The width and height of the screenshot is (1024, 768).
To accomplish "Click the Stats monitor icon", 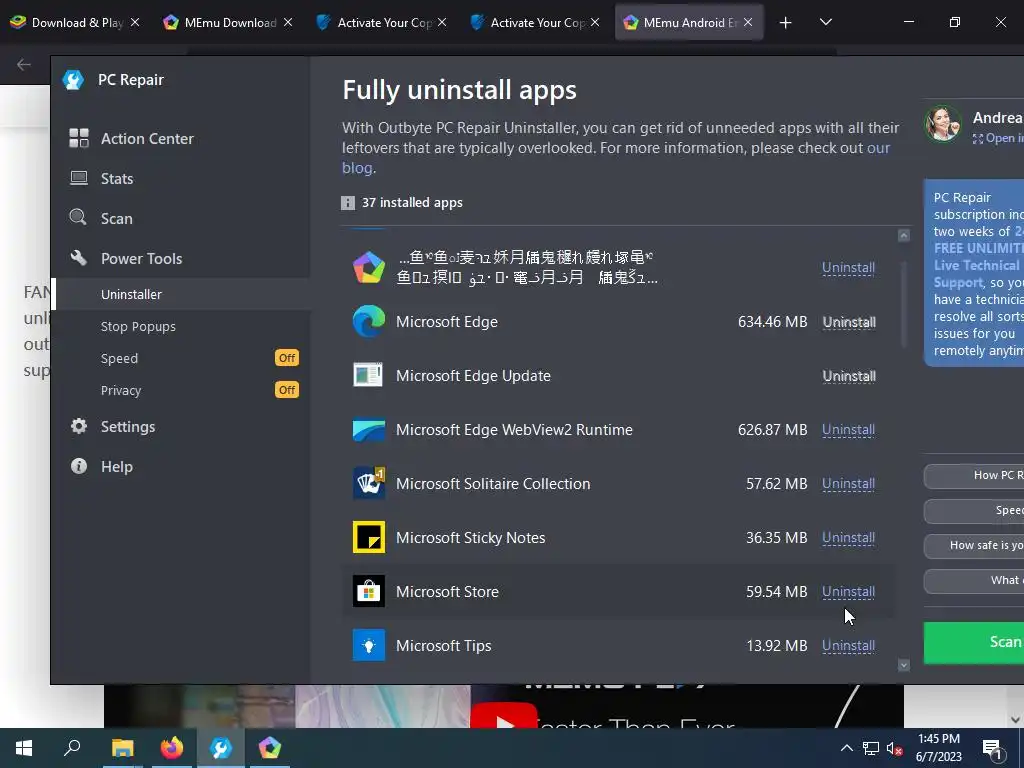I will (x=79, y=178).
